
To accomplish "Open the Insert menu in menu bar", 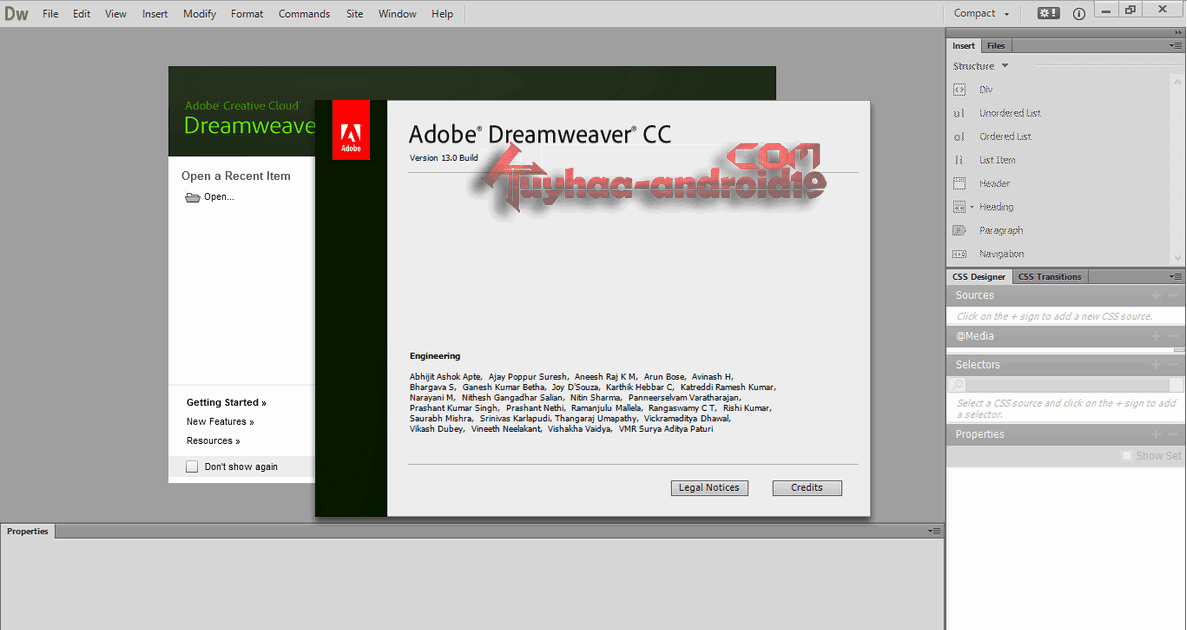I will click(x=155, y=14).
